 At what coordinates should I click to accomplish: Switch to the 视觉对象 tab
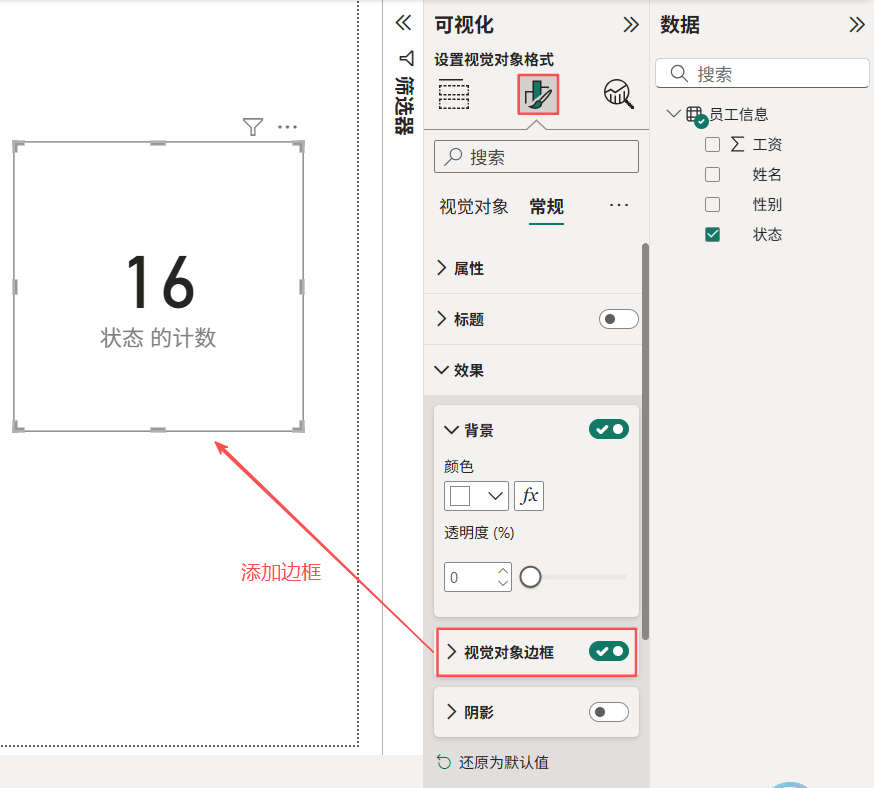pyautogui.click(x=473, y=207)
